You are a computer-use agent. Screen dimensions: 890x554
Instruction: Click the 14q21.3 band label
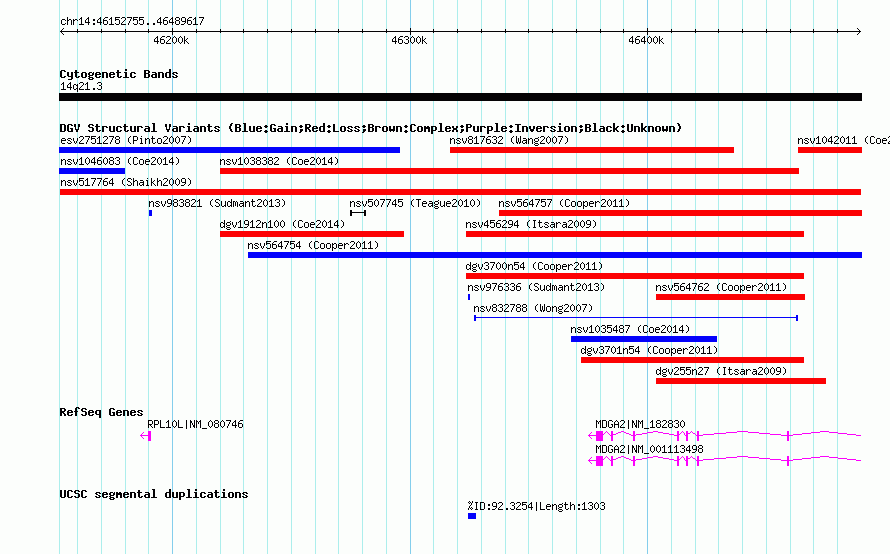click(x=81, y=86)
